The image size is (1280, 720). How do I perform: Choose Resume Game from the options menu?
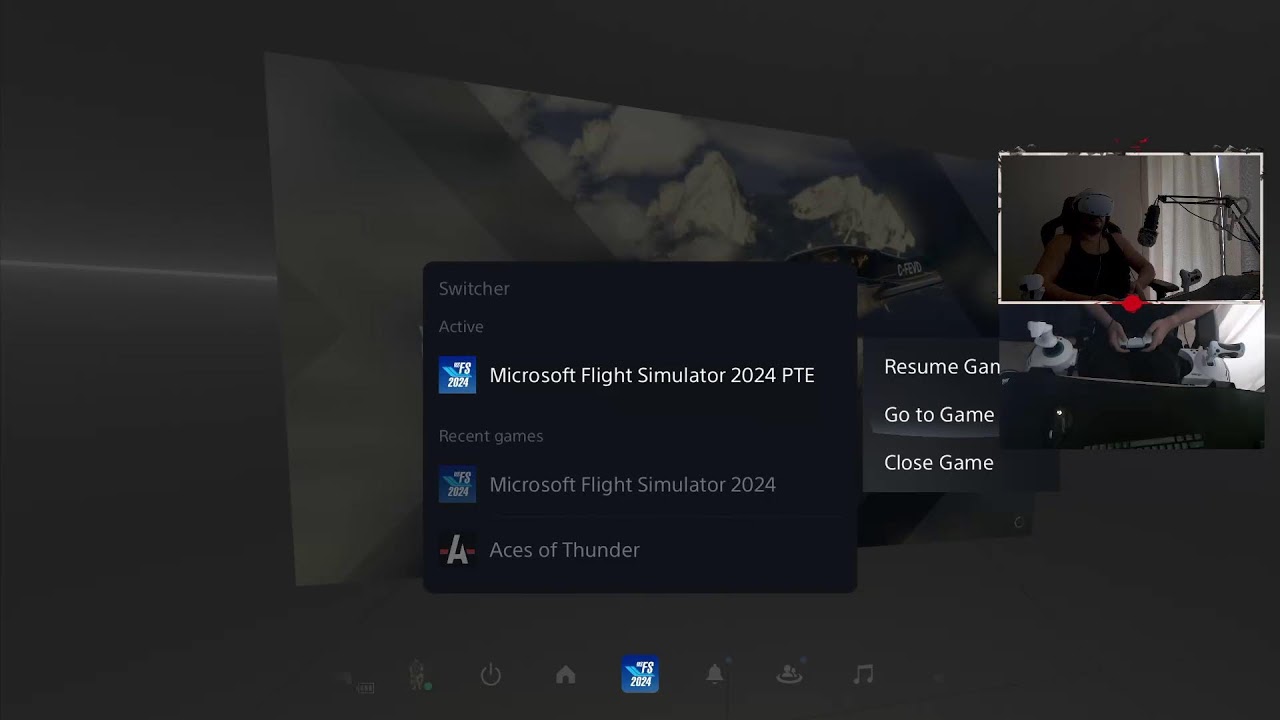pos(942,367)
